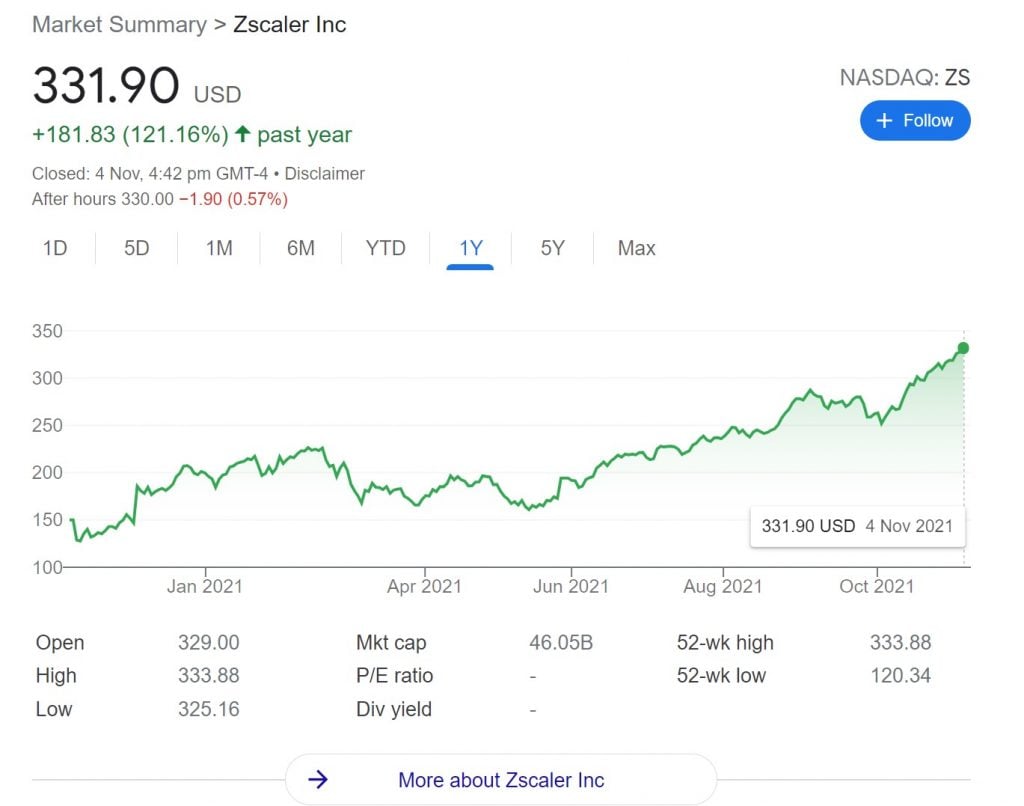Switch chart to 5D range

click(x=136, y=248)
